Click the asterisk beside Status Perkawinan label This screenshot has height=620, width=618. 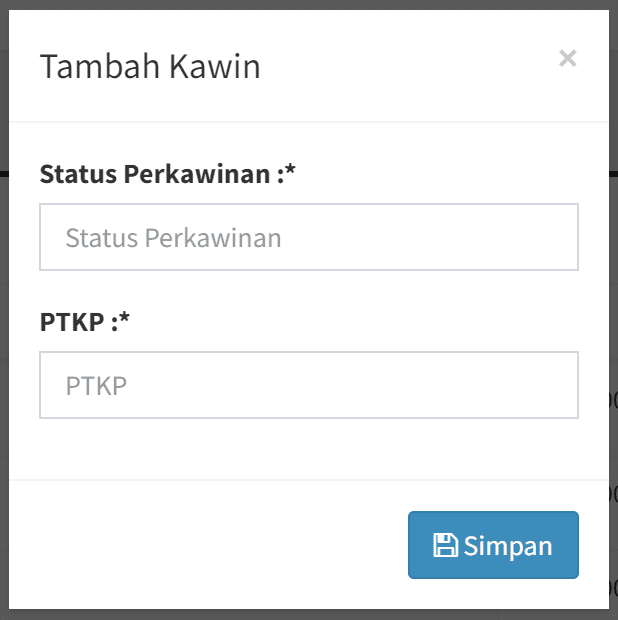click(x=291, y=173)
